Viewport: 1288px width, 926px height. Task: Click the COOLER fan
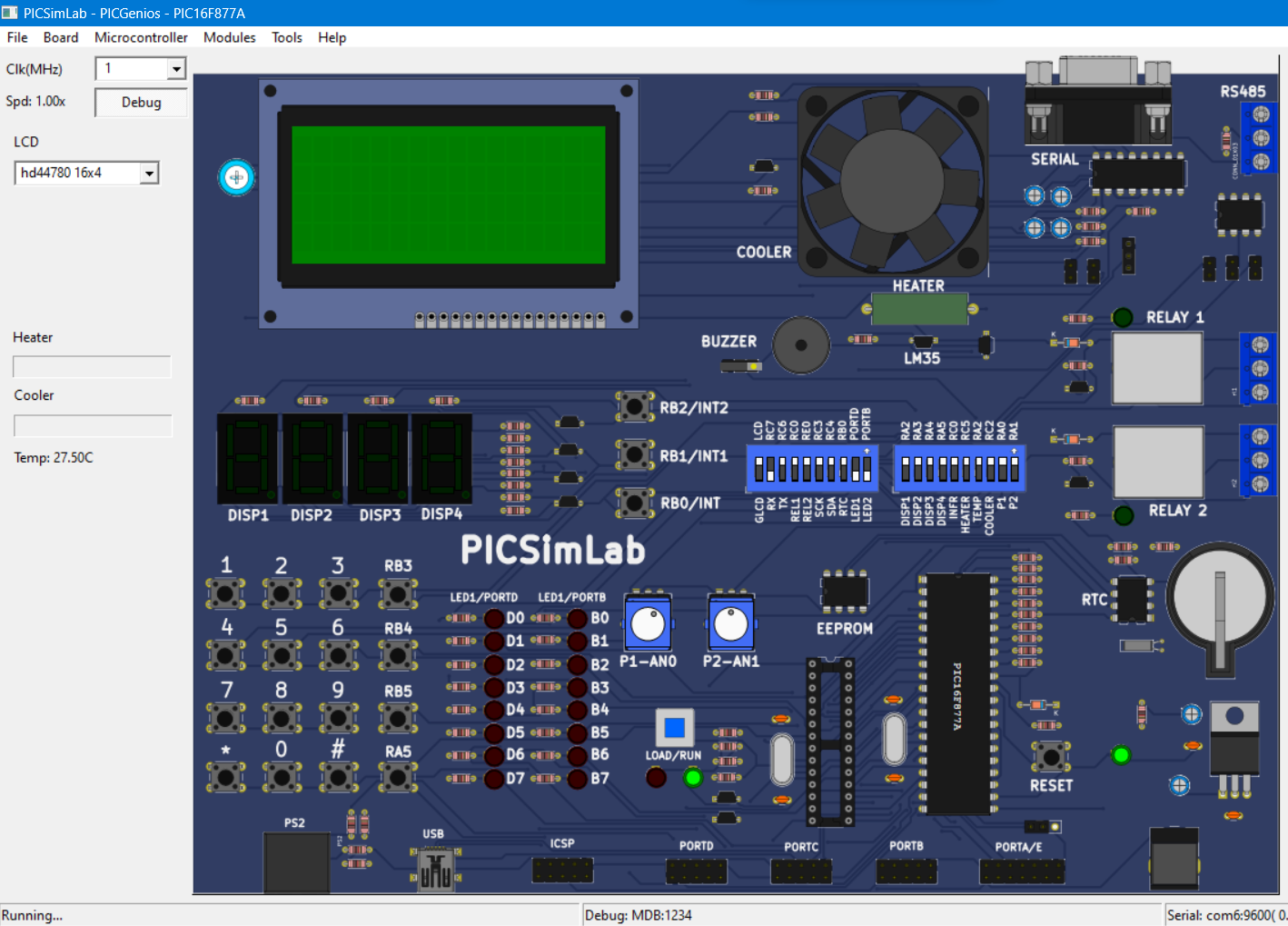[x=893, y=181]
